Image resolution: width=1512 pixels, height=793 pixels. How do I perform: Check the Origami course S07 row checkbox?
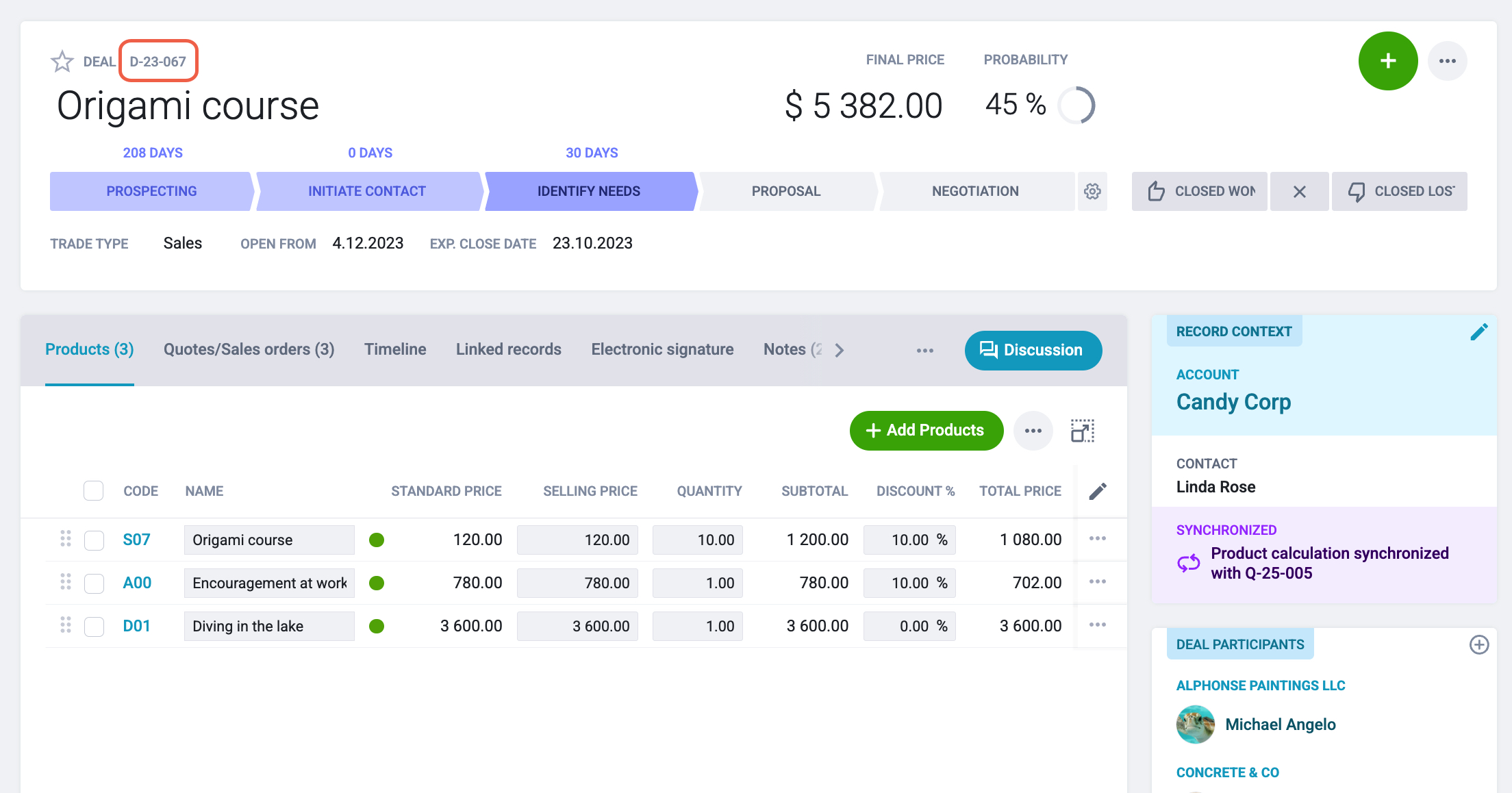tap(94, 540)
